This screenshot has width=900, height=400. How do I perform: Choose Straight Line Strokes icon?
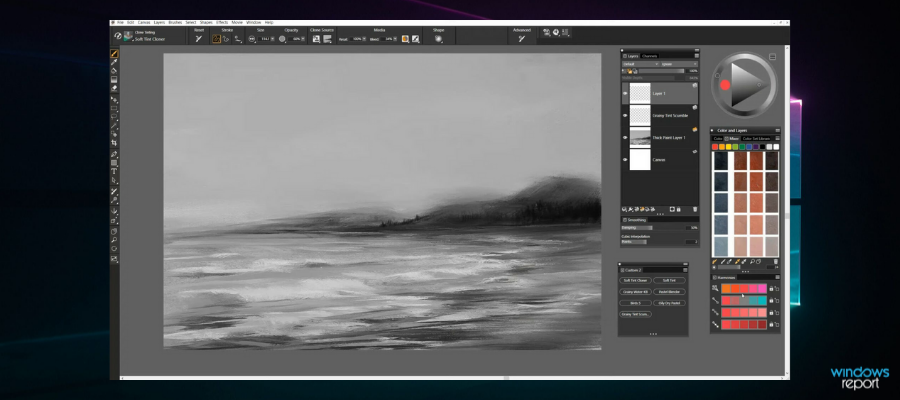(226, 39)
